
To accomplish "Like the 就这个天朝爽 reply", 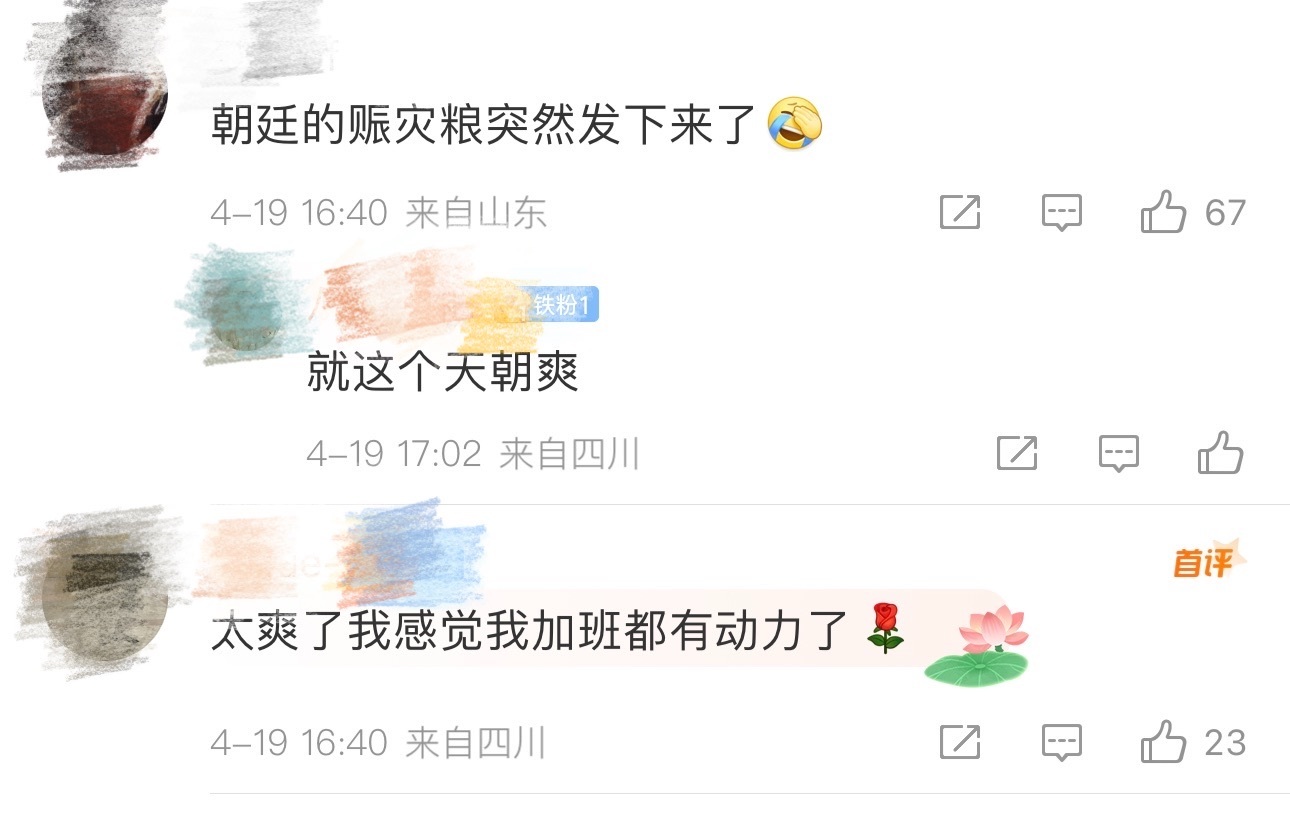I will 1220,453.
